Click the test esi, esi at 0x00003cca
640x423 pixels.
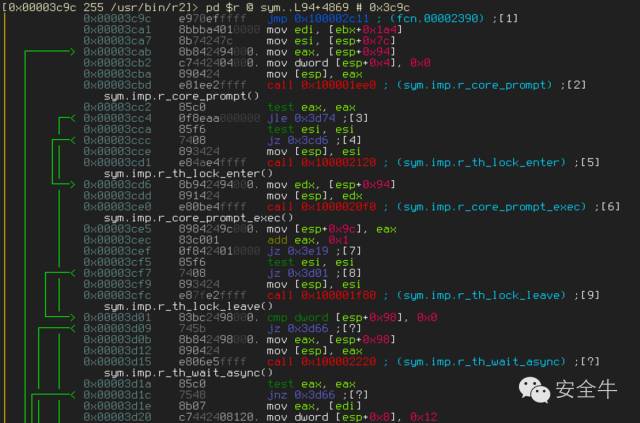tap(311, 129)
